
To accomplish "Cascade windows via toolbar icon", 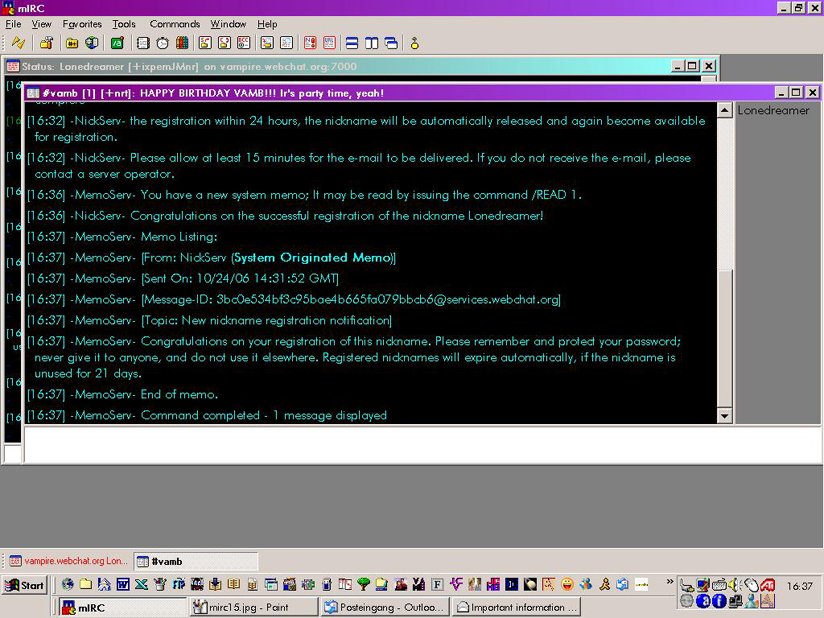I will coord(391,43).
